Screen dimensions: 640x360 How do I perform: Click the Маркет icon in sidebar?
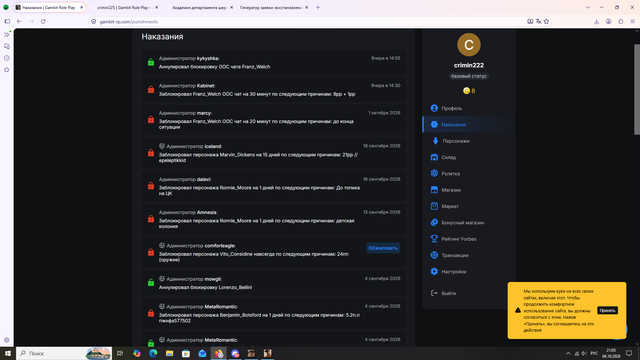[434, 206]
